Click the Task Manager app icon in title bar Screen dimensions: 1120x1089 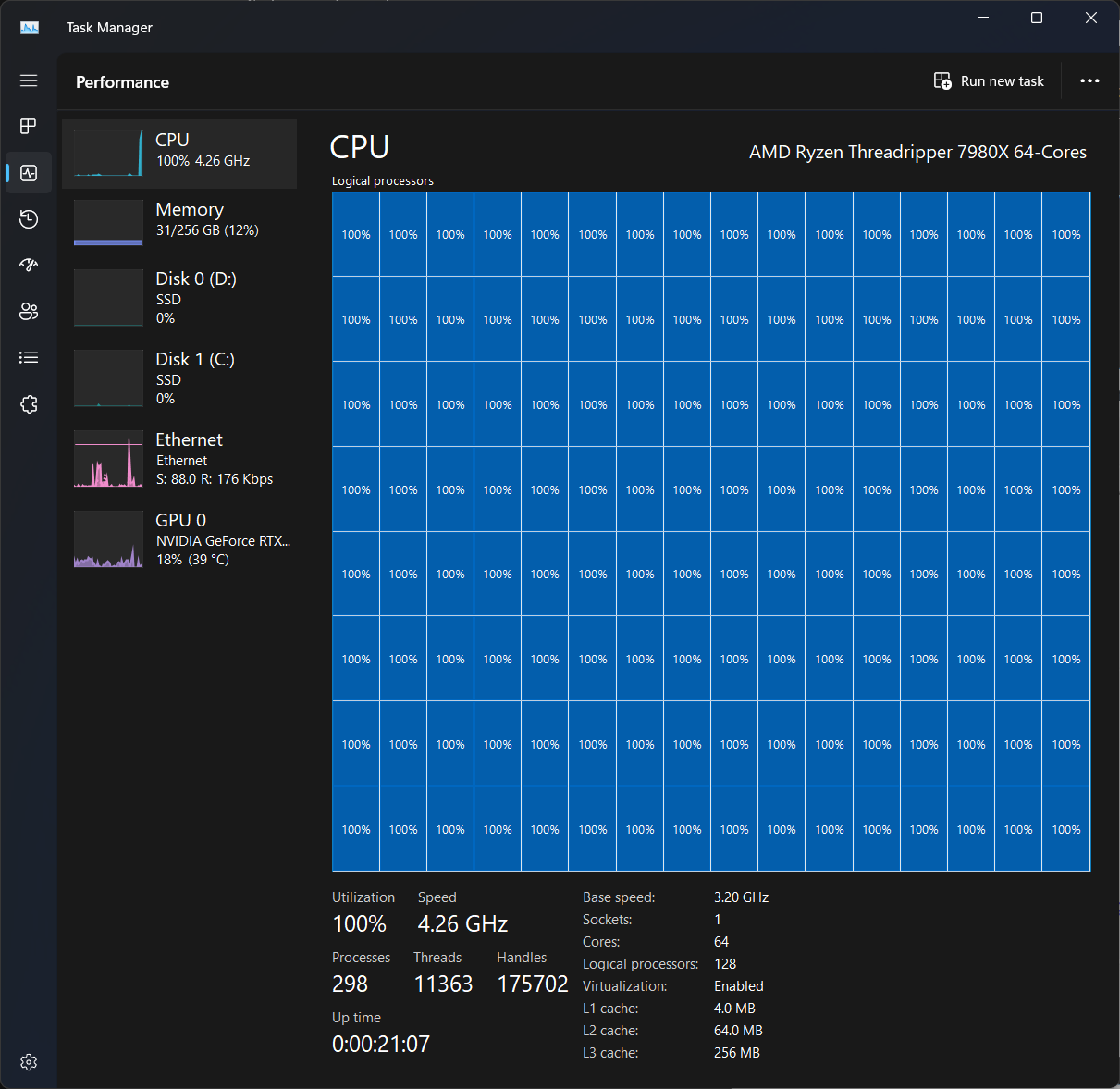coord(30,28)
